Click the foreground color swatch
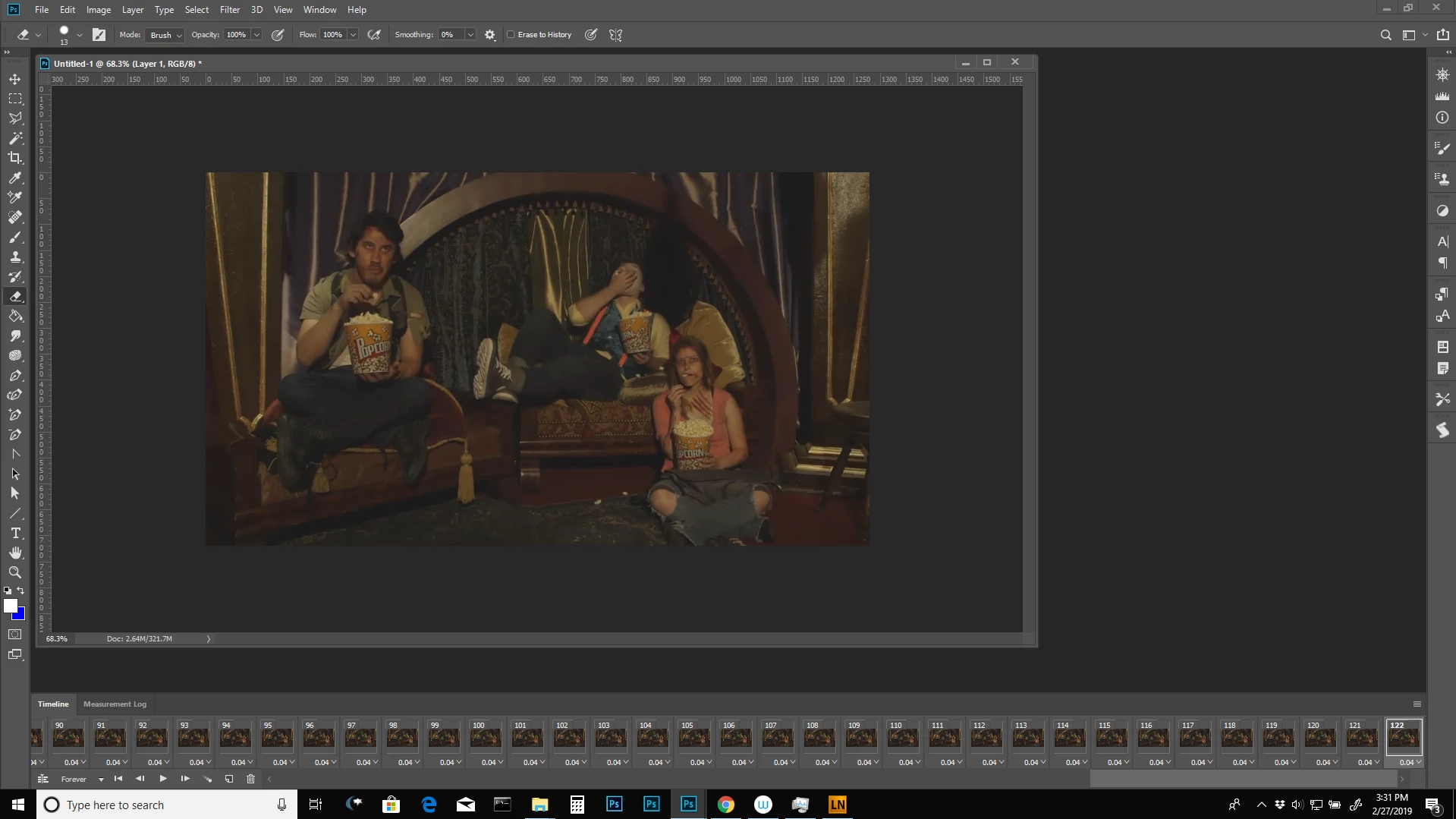The image size is (1456, 819). coord(10,606)
